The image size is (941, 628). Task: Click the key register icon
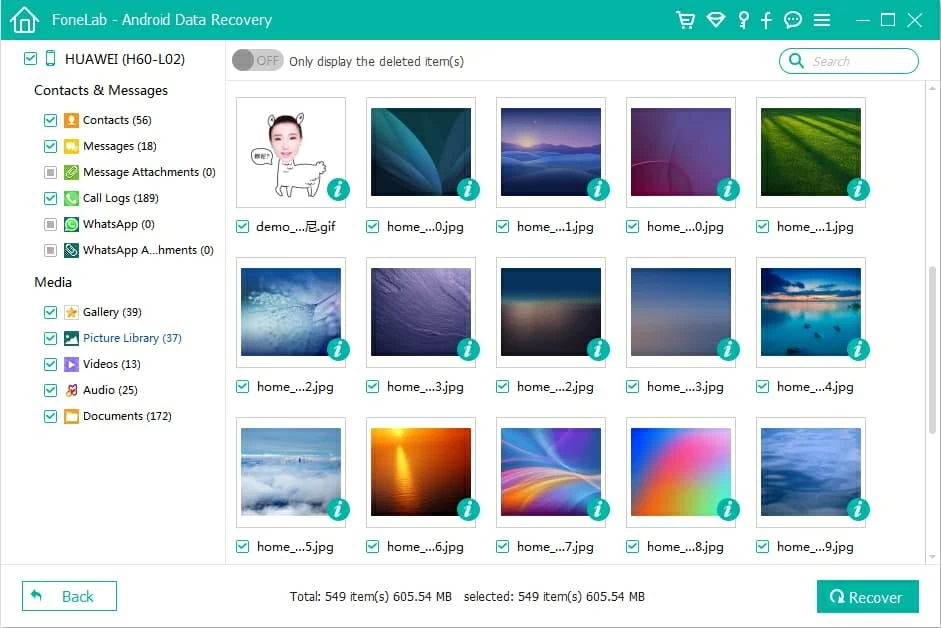point(743,20)
